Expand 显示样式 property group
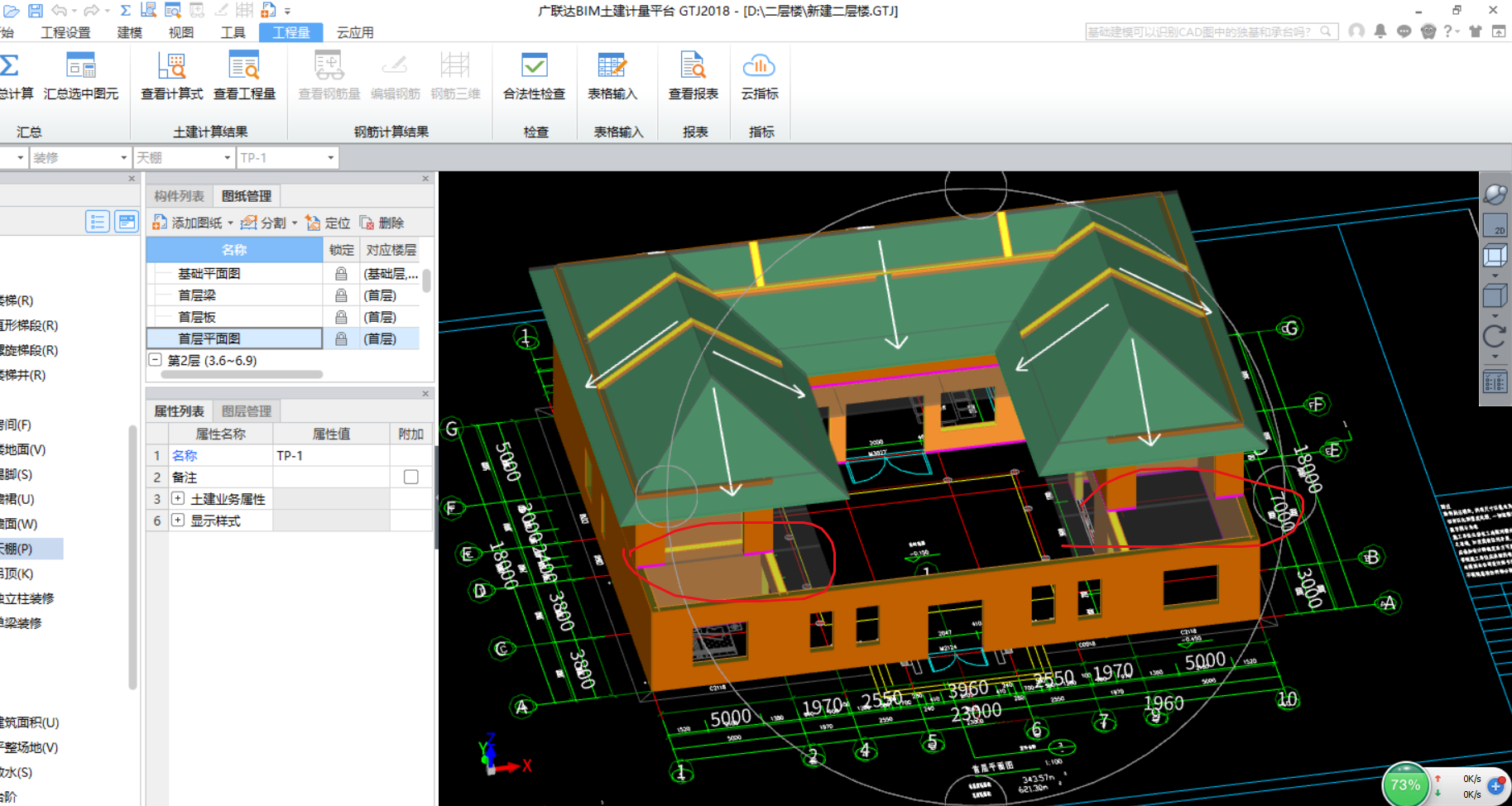The image size is (1512, 806). (x=177, y=520)
